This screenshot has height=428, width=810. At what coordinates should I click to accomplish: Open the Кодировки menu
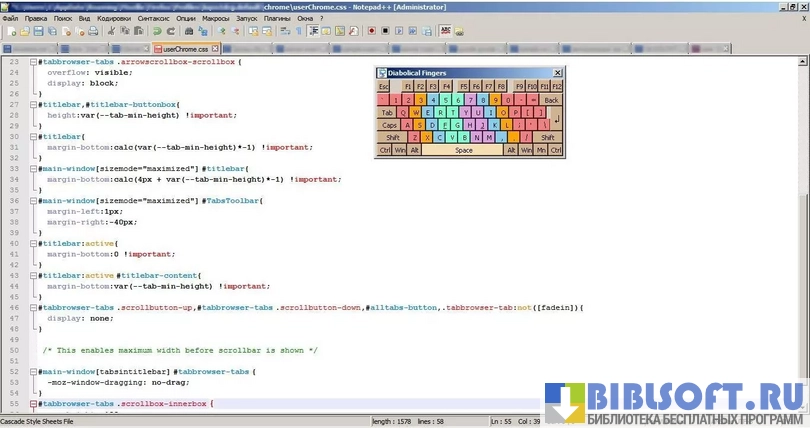pos(115,18)
